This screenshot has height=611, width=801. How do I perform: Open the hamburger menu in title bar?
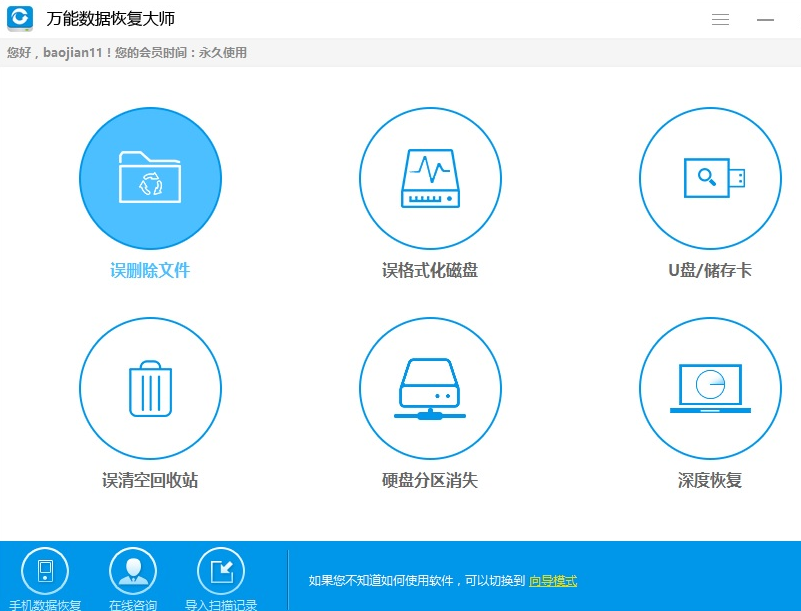720,20
